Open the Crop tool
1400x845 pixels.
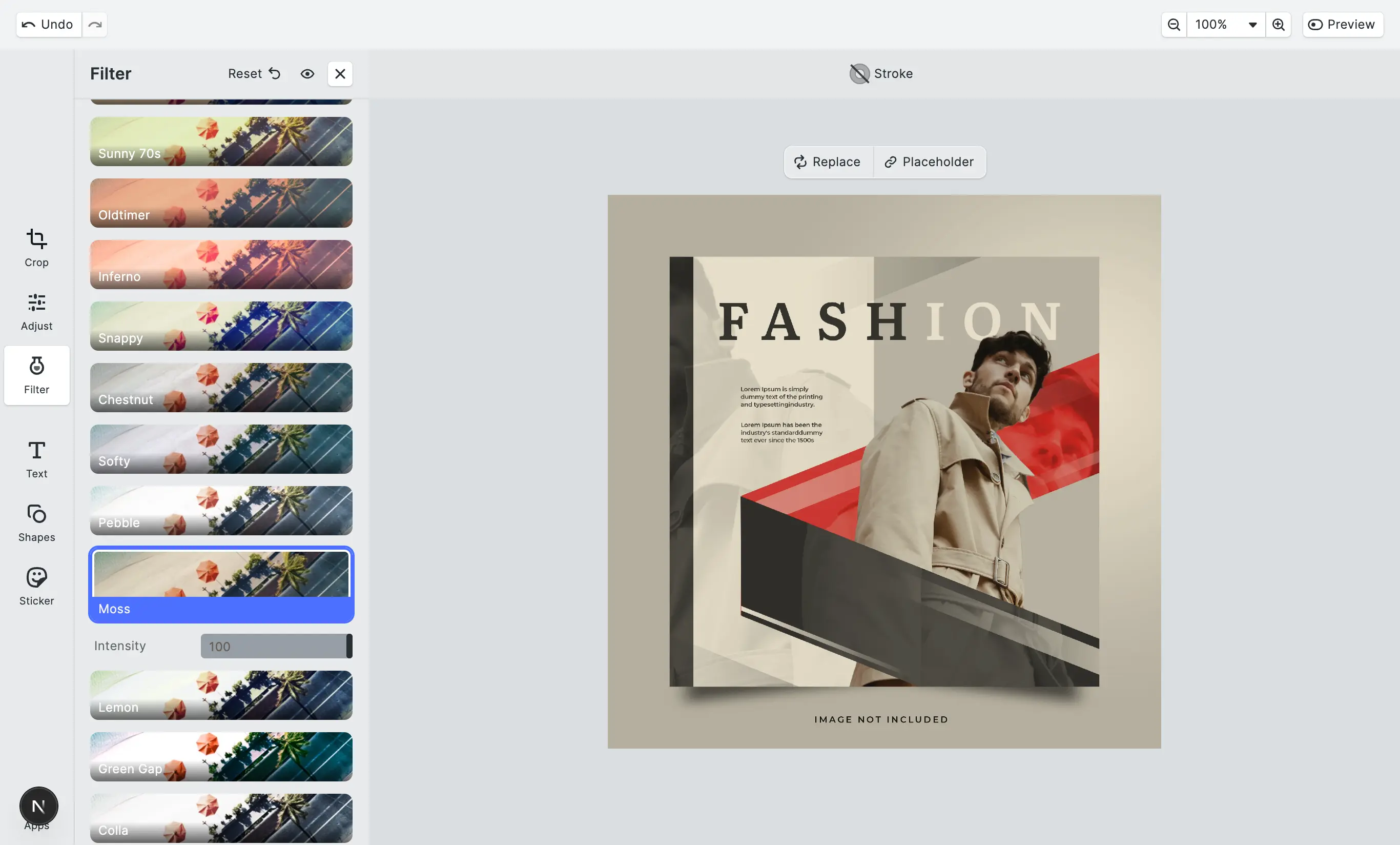[x=36, y=247]
